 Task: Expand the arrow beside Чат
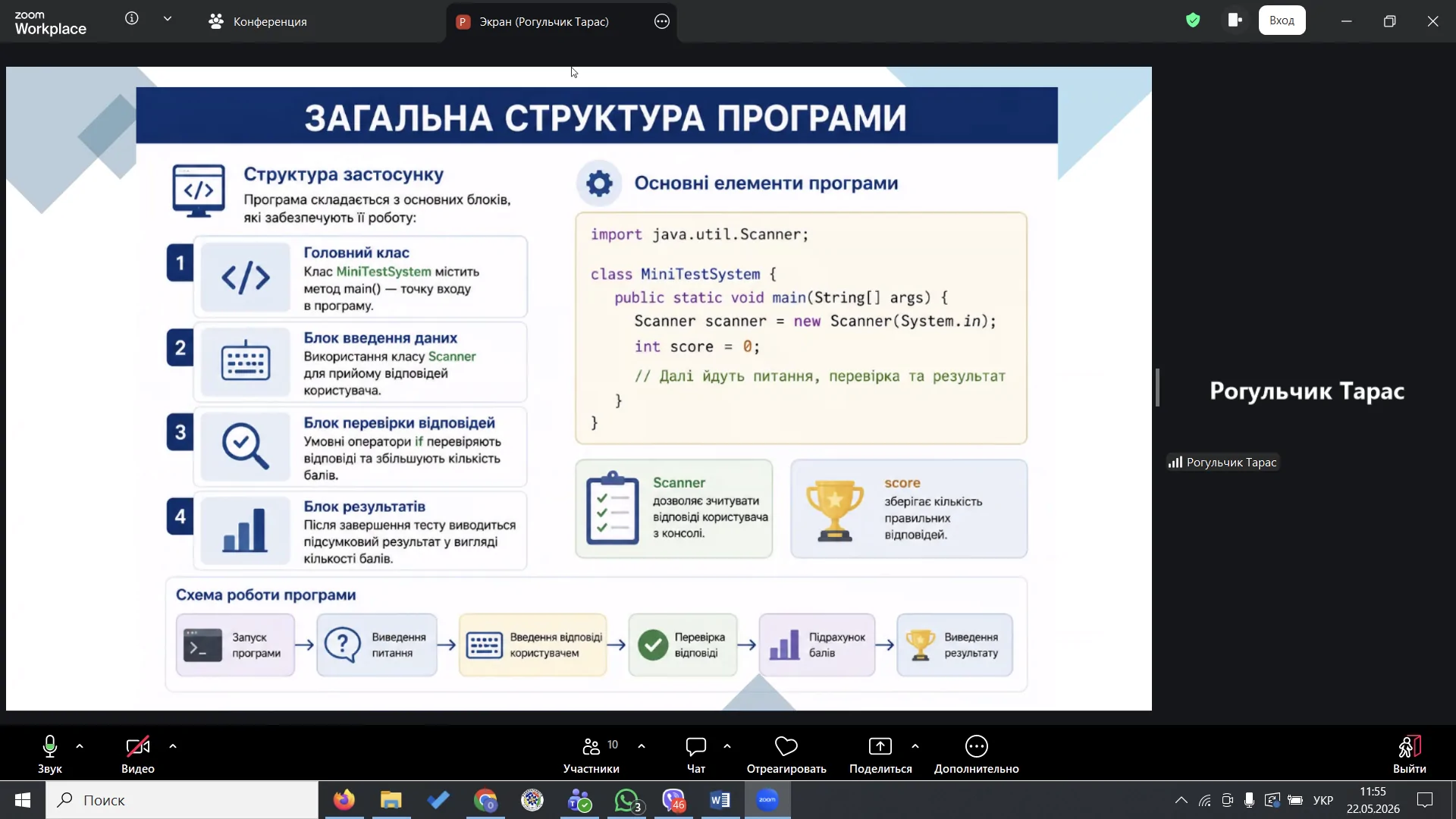click(727, 747)
